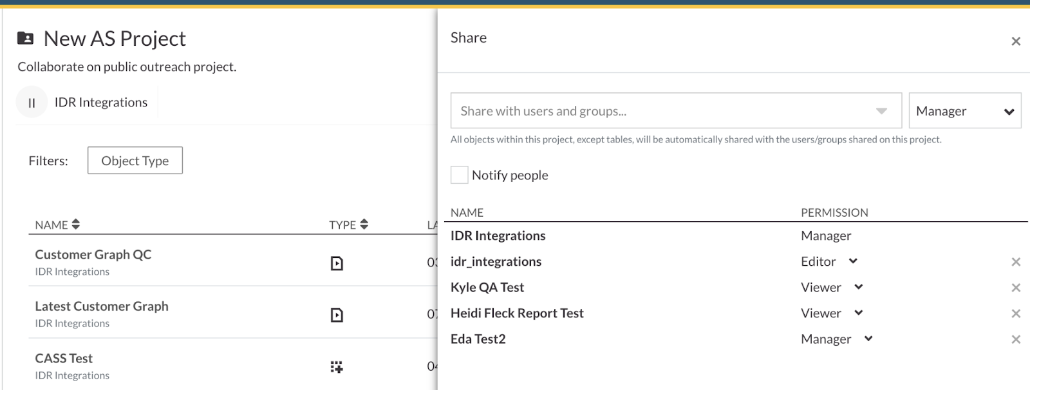Remove idr_integrations from sharing list
Screen dimensions: 1038x396
click(1015, 262)
